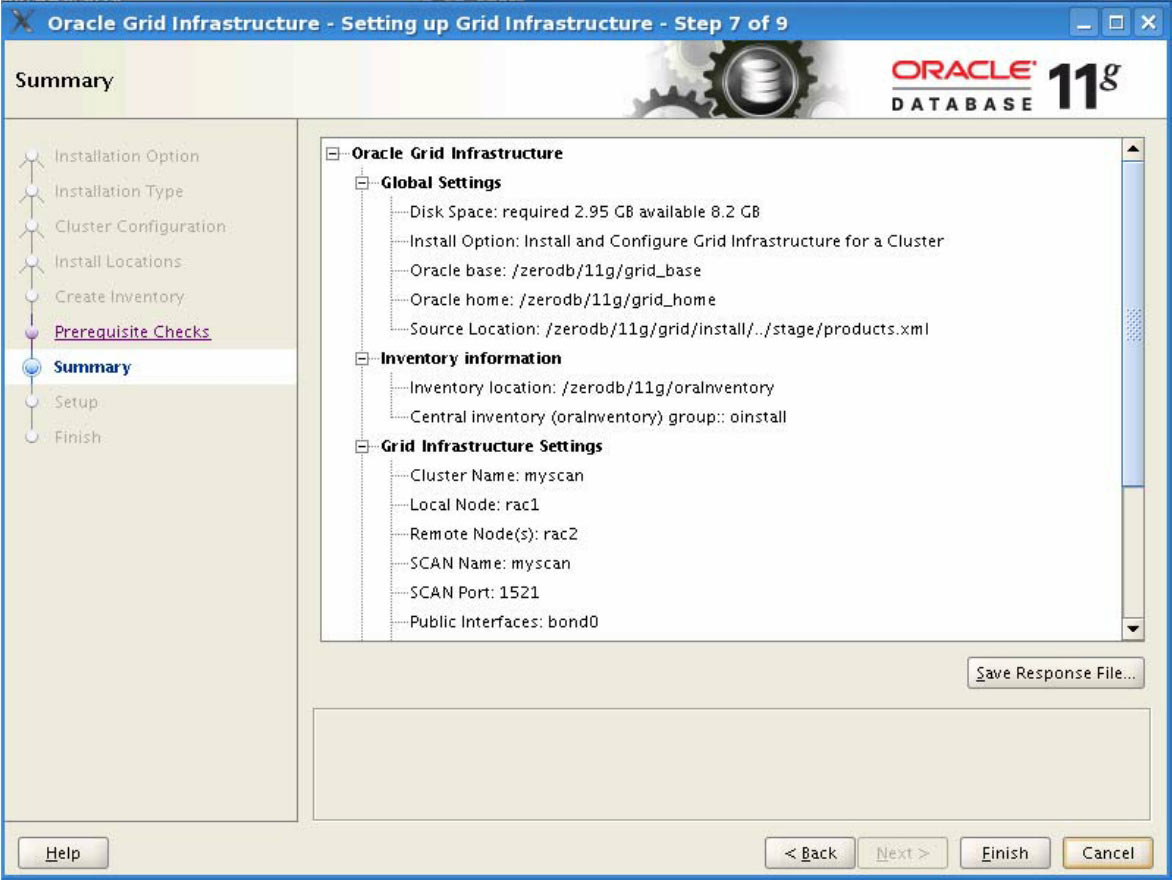Collapse the Grid Infrastructure Settings node
Screen dimensions: 1172x880
point(362,447)
